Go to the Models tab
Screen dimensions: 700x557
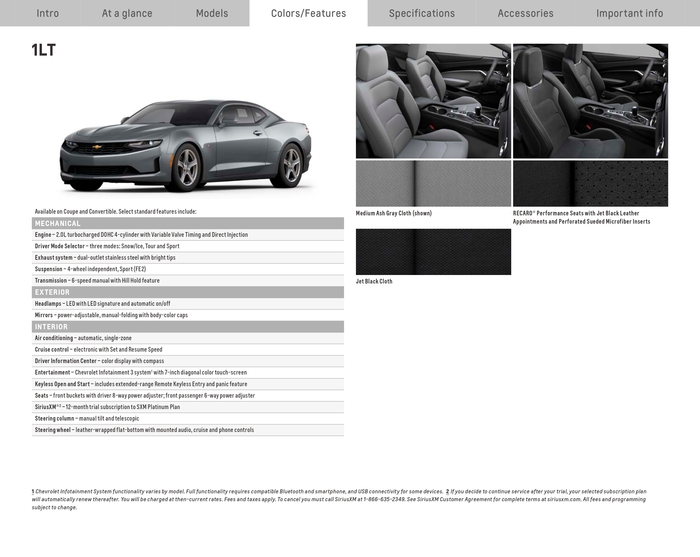[212, 13]
